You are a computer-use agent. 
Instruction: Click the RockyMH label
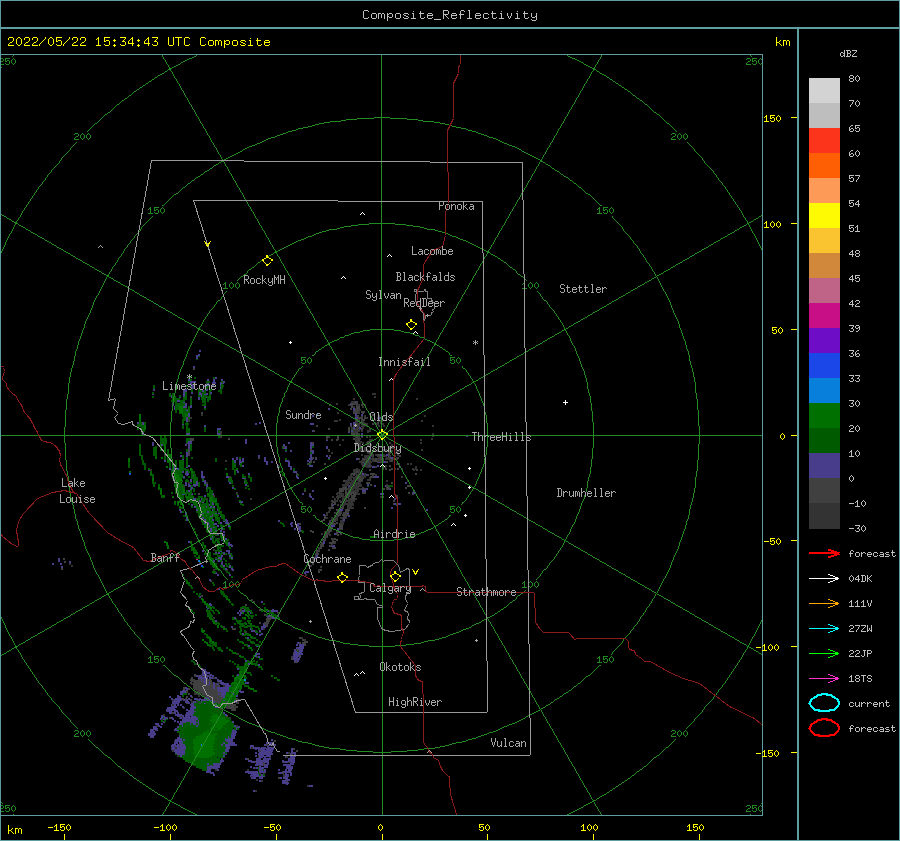(x=264, y=280)
